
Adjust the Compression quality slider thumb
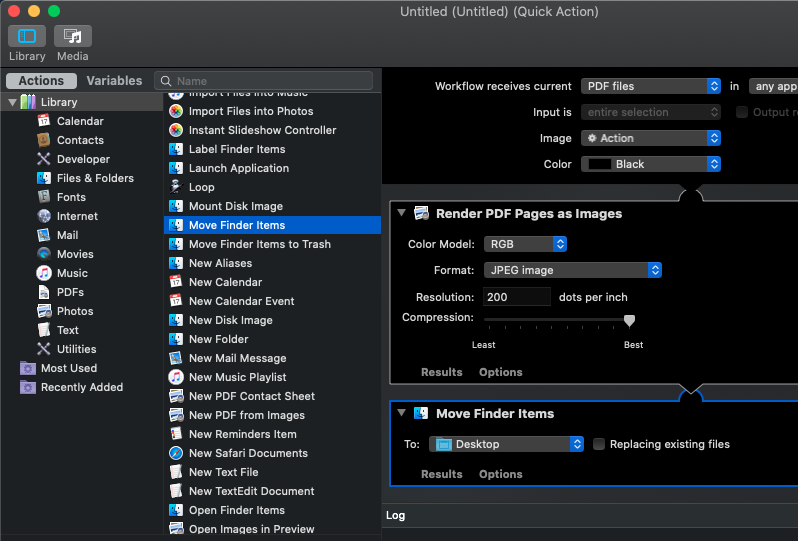629,321
